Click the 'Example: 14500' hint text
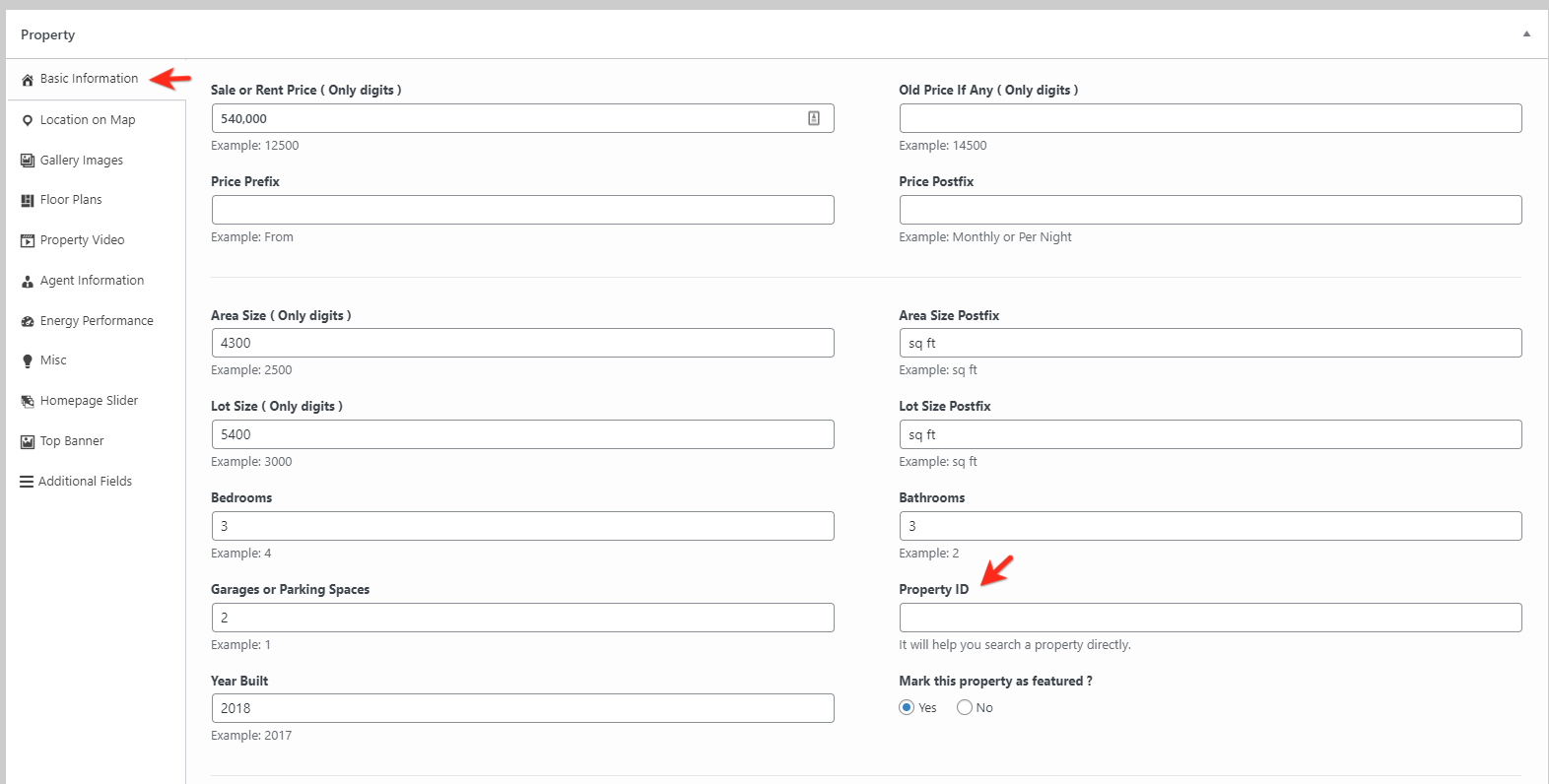Image resolution: width=1549 pixels, height=784 pixels. click(x=942, y=146)
